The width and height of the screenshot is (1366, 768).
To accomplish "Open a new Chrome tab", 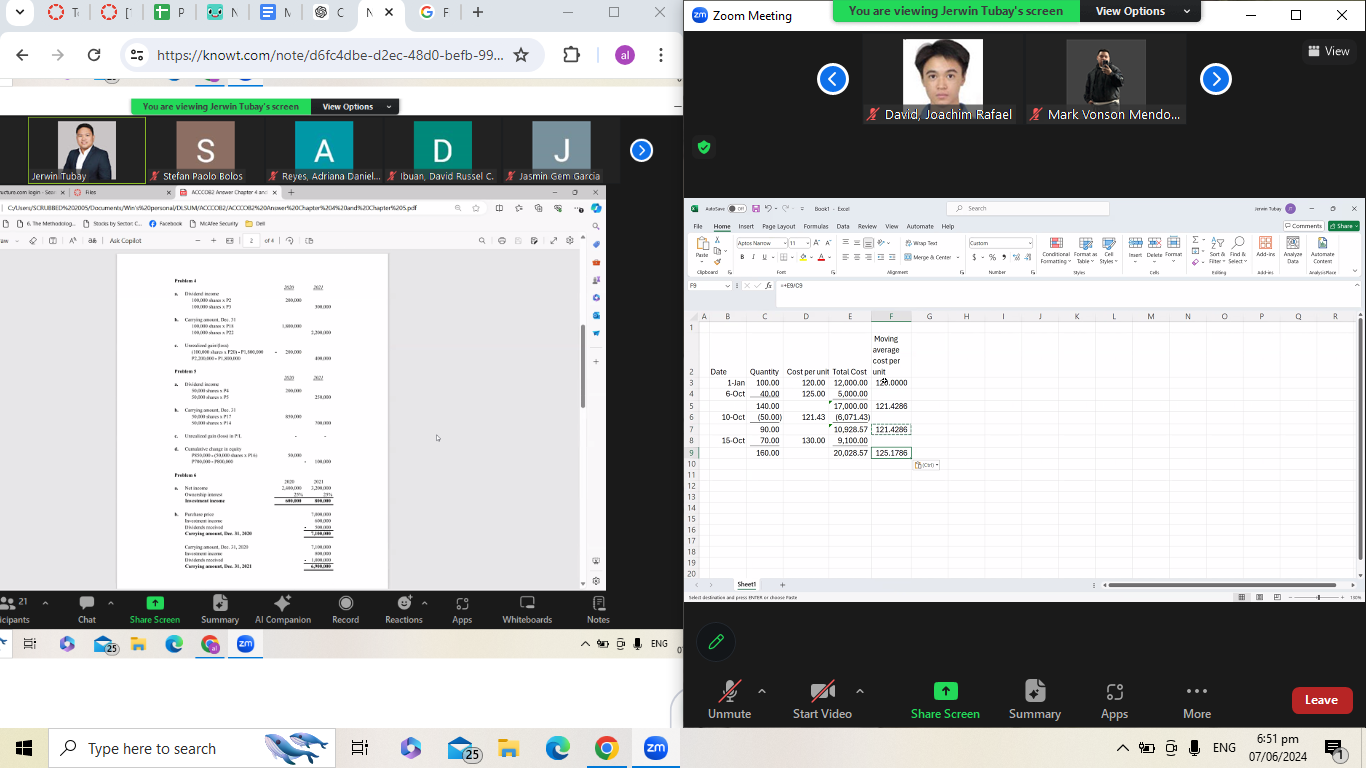I will (478, 13).
